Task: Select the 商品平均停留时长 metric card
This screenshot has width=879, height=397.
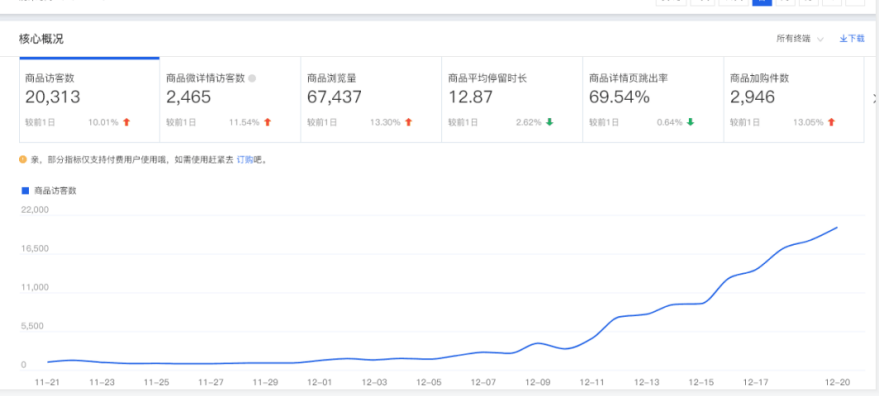Action: (x=512, y=100)
